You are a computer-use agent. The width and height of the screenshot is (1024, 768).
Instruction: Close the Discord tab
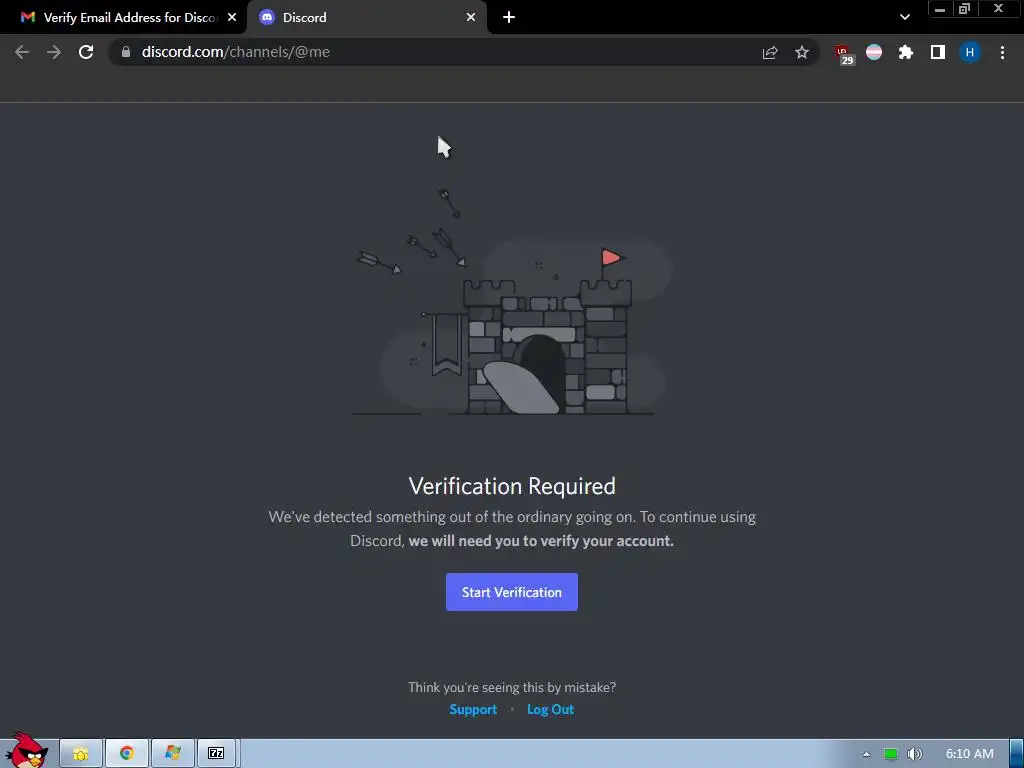click(x=471, y=18)
